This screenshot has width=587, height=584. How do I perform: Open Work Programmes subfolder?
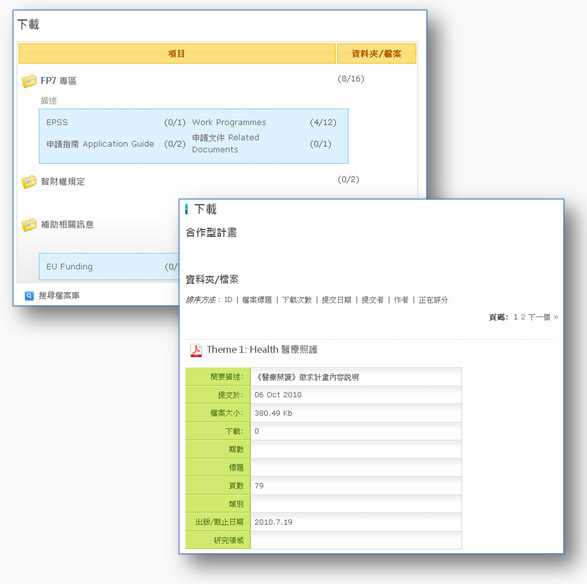pyautogui.click(x=229, y=122)
